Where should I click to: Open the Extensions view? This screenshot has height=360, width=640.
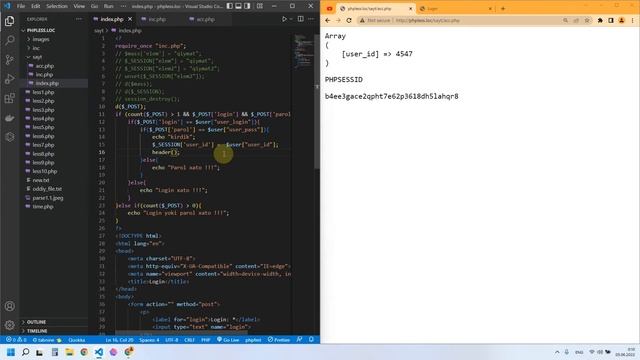pyautogui.click(x=9, y=98)
